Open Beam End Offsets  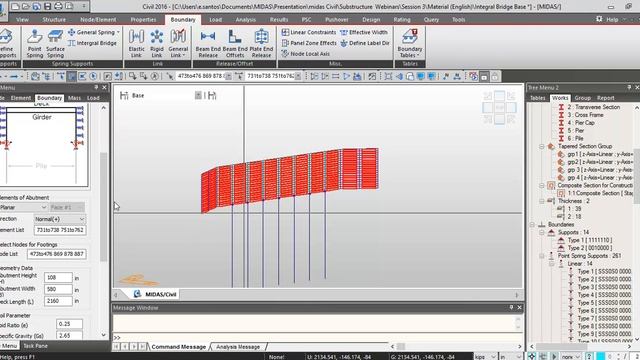click(235, 43)
